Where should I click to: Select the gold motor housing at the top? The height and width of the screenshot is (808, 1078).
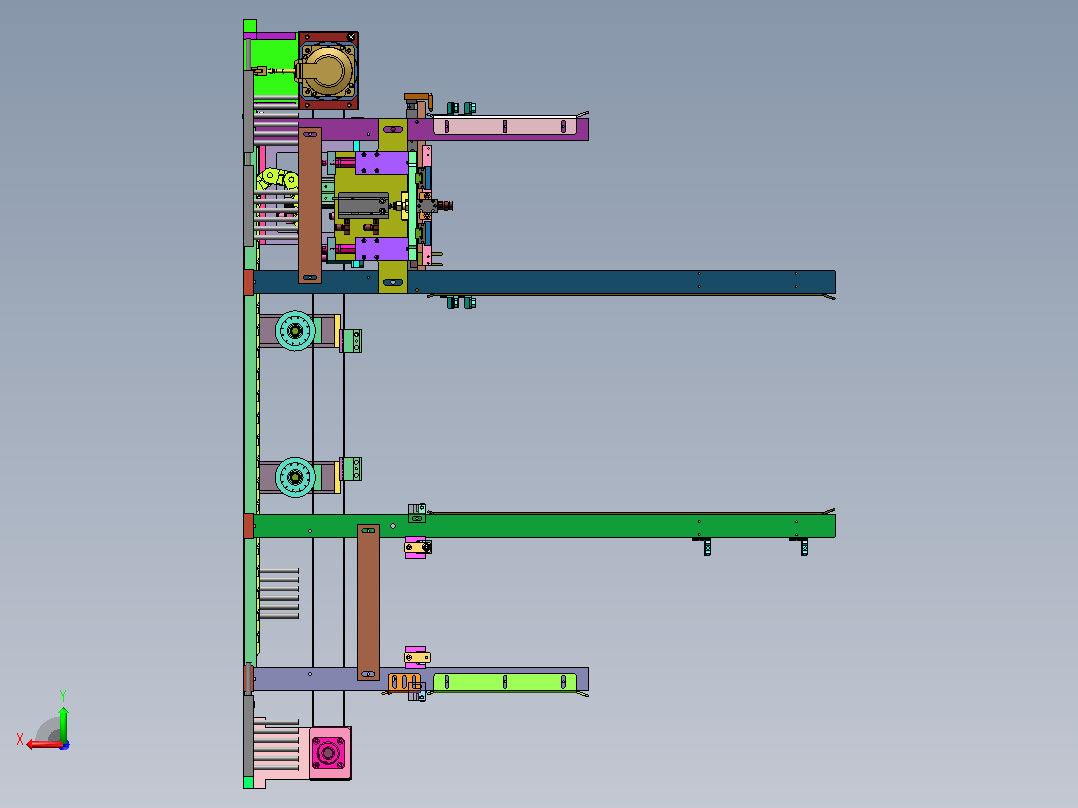click(x=326, y=72)
